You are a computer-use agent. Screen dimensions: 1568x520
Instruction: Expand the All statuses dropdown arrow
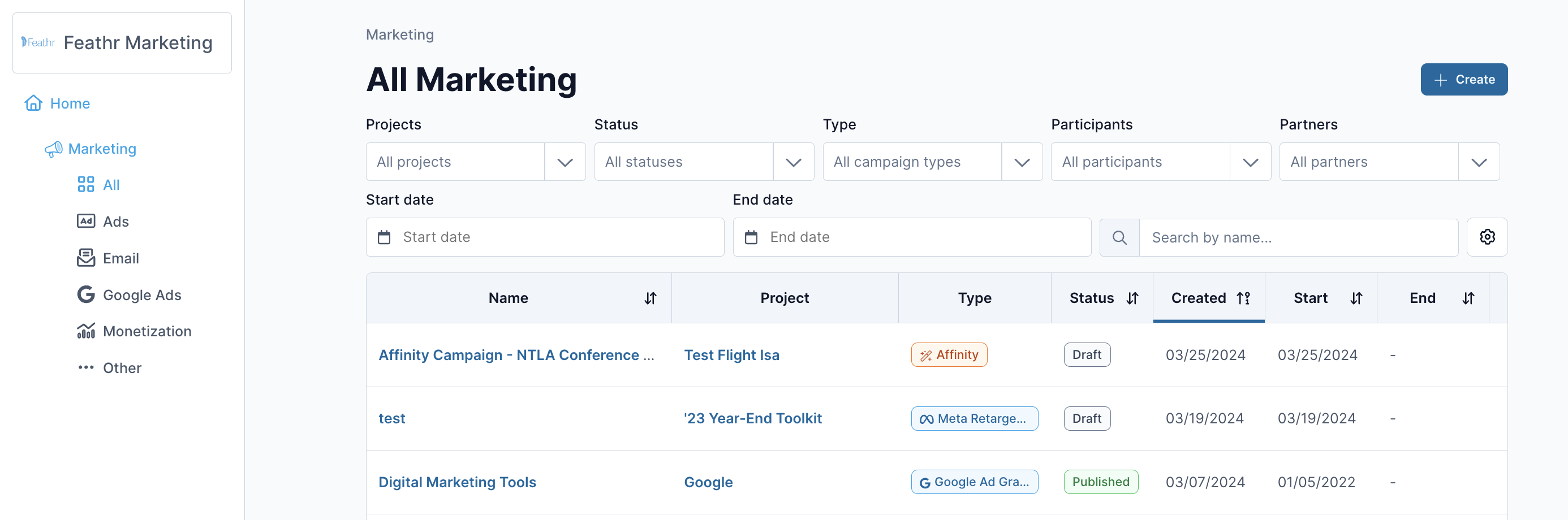pyautogui.click(x=793, y=162)
